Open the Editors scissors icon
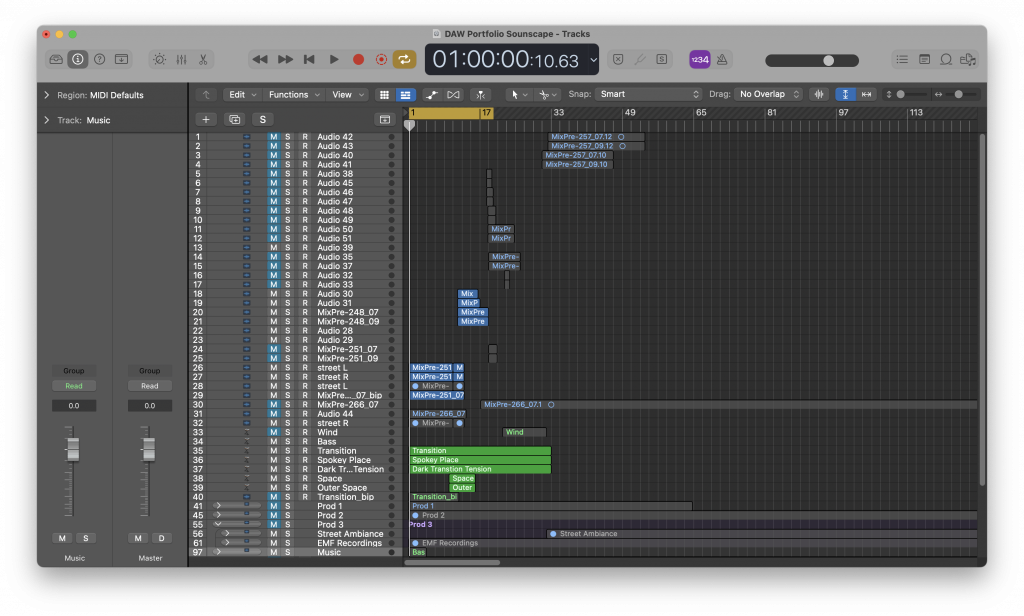Viewport: 1024px width, 616px height. (203, 59)
